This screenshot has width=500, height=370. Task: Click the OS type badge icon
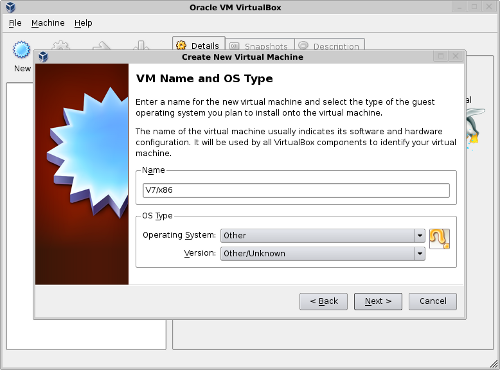coord(439,239)
